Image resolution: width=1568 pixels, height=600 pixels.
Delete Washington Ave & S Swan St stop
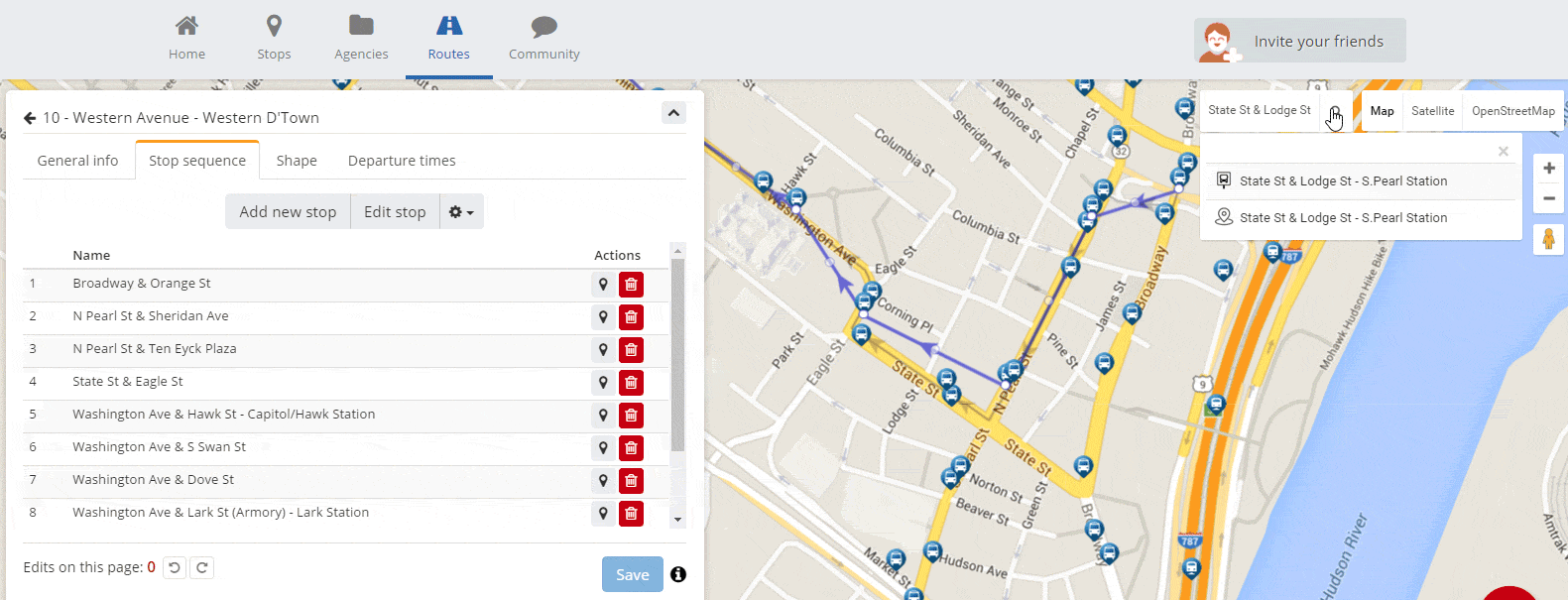631,448
